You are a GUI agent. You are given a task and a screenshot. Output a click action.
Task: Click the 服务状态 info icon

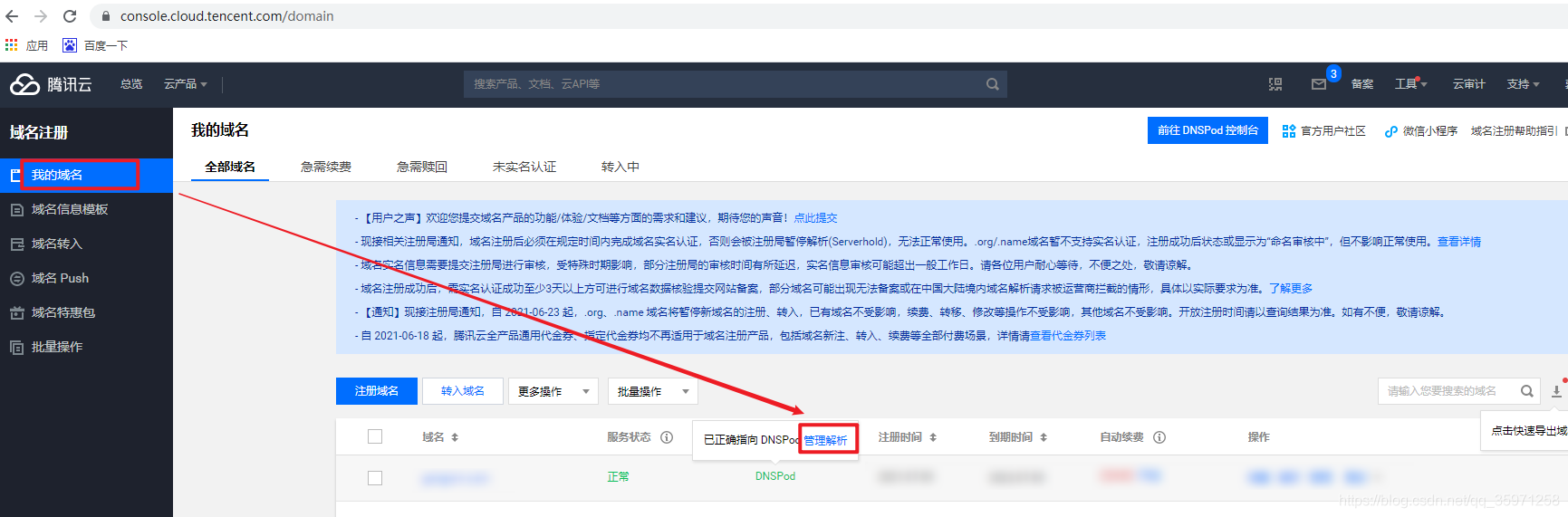[x=667, y=437]
